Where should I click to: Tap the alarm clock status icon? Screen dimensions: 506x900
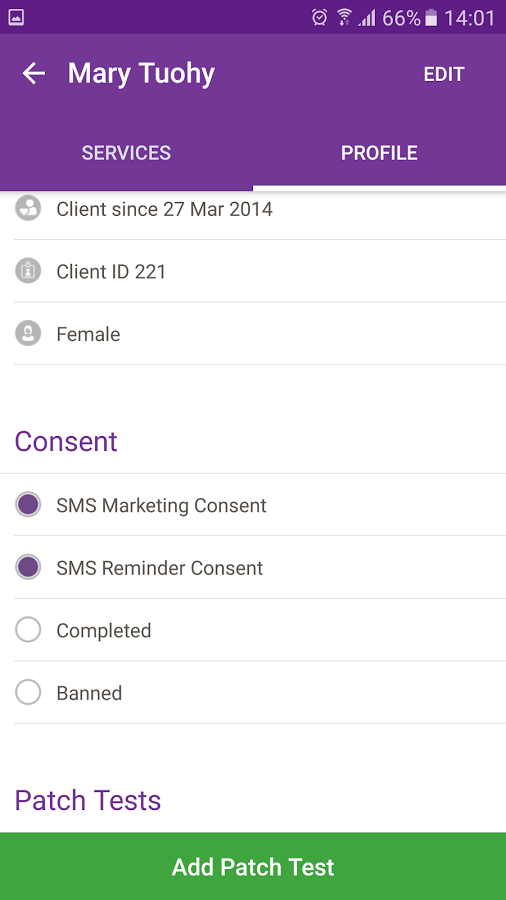pos(320,18)
